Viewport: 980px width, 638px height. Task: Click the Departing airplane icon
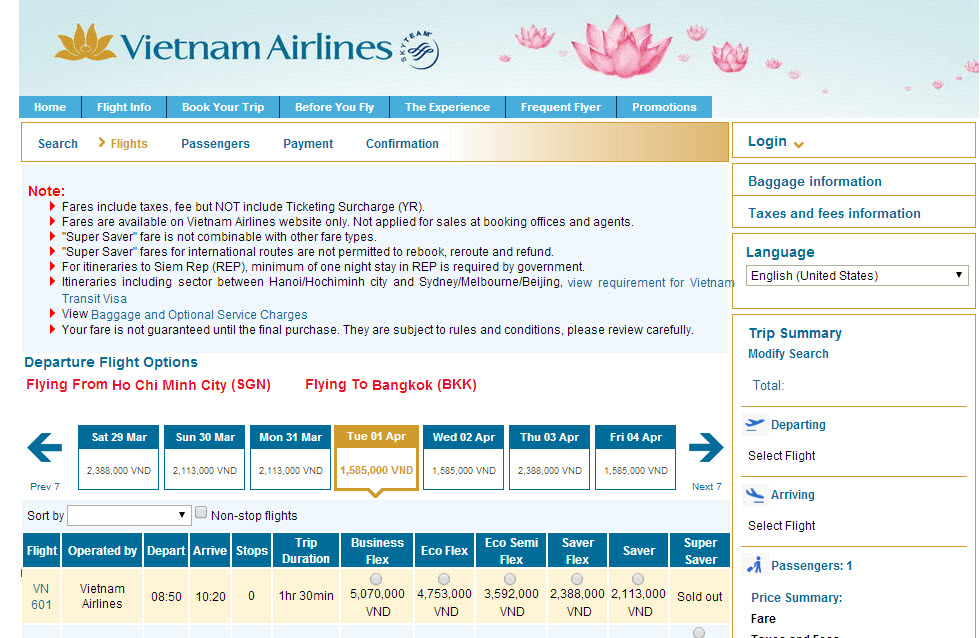[x=755, y=424]
